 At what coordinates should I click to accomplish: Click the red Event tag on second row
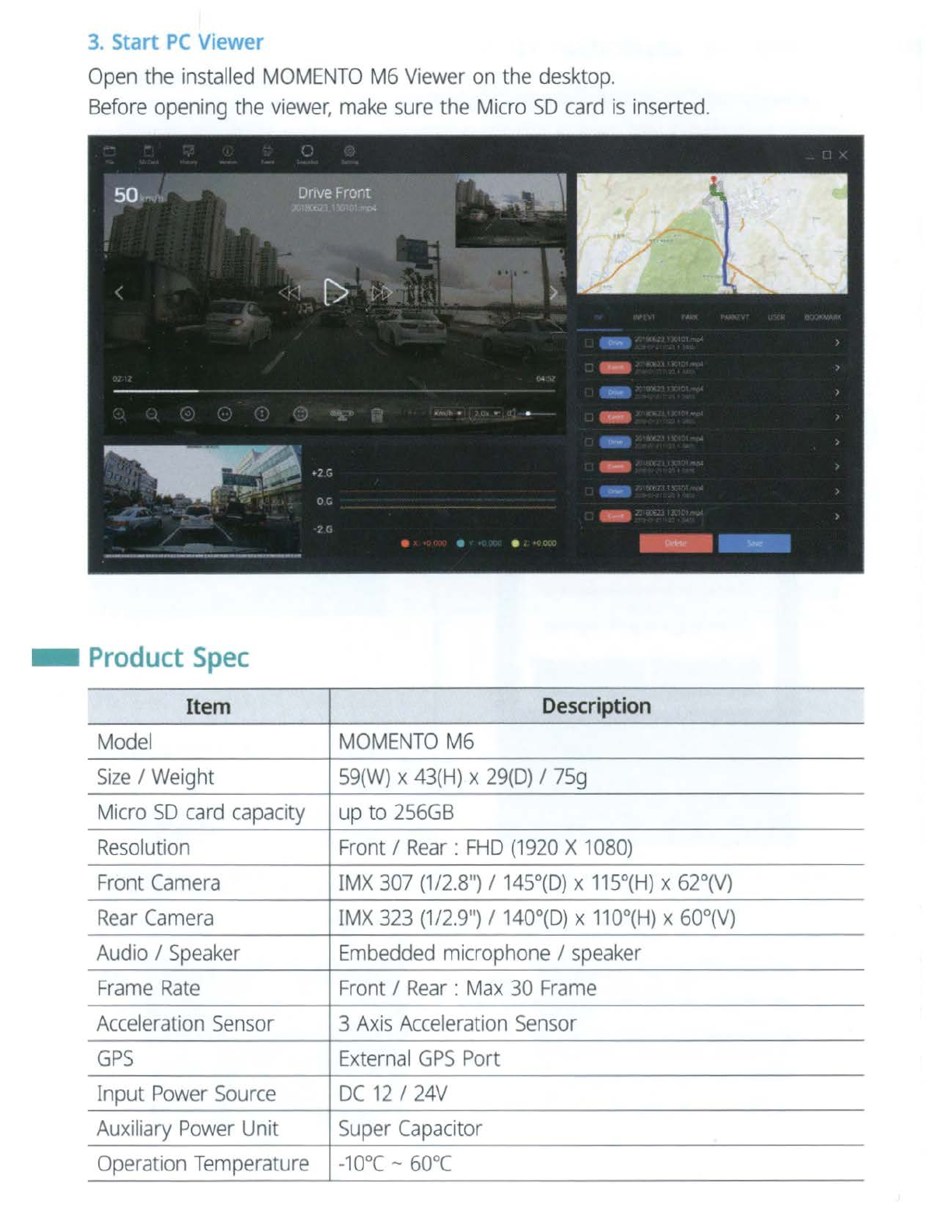click(615, 367)
